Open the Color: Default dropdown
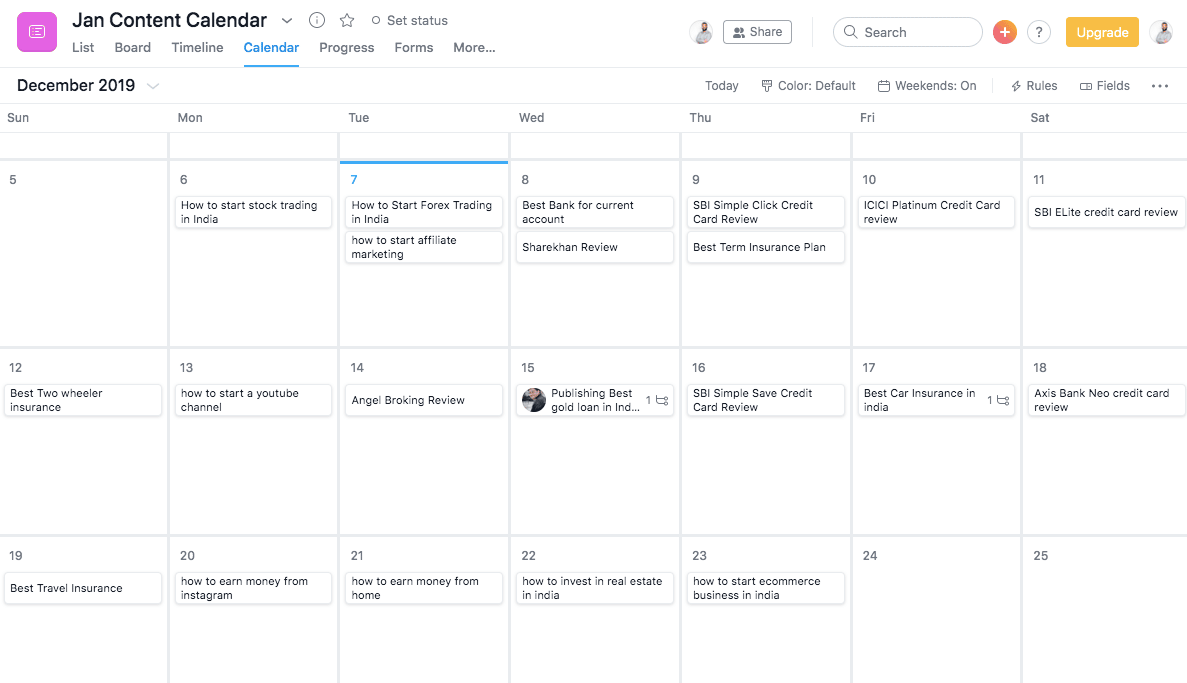 click(808, 86)
